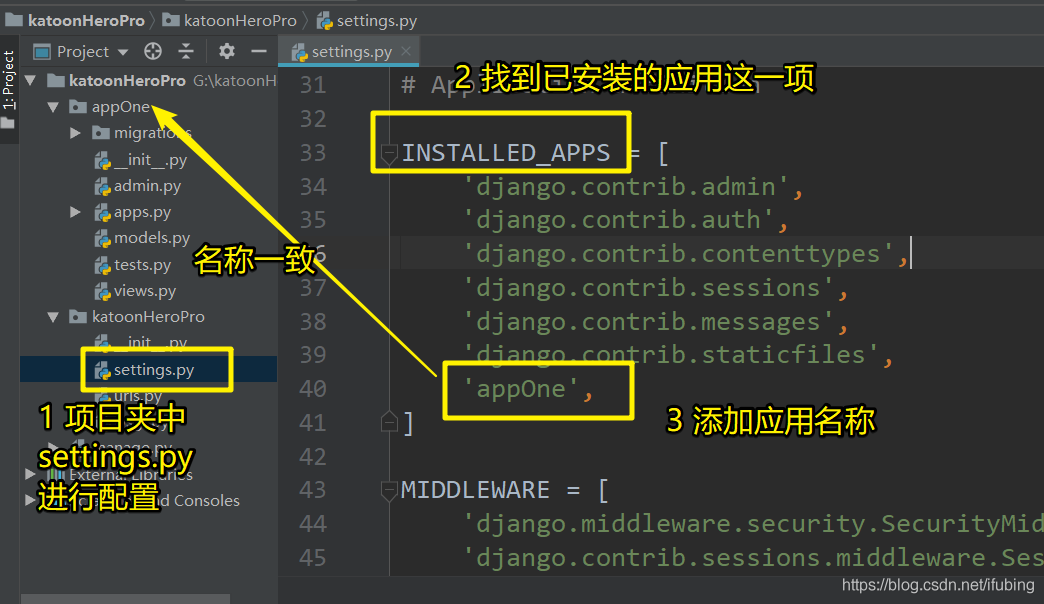Expand the migrations folder arrow
This screenshot has width=1044, height=604.
[75, 133]
